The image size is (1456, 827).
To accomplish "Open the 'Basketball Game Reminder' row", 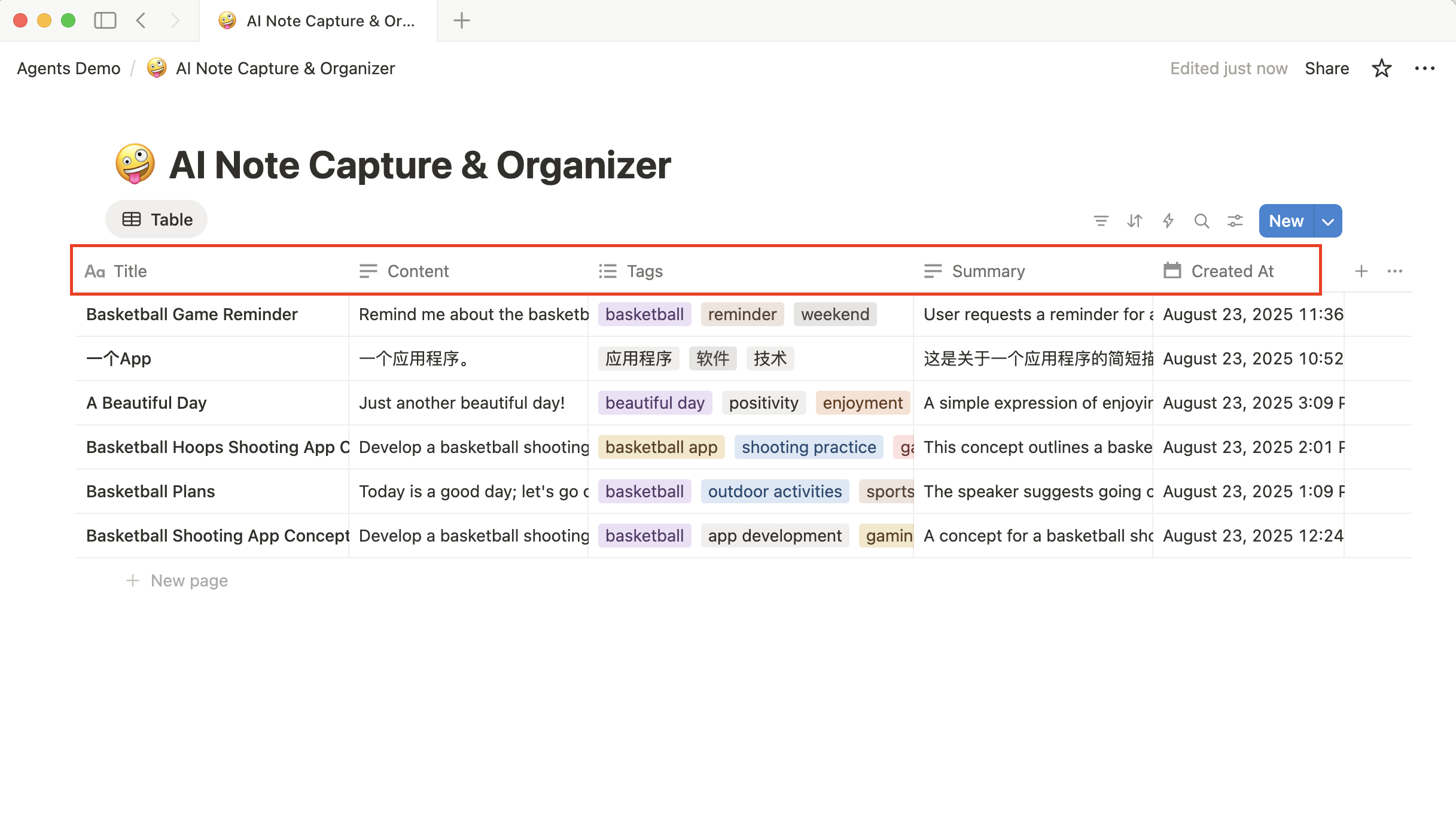I will tap(192, 314).
